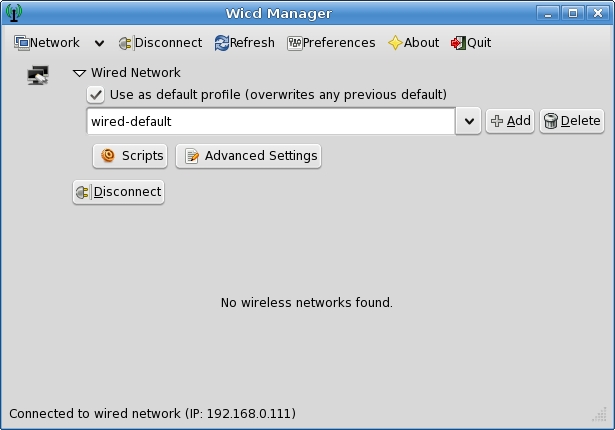The height and width of the screenshot is (430, 615).
Task: Show the About dialog
Action: [413, 43]
